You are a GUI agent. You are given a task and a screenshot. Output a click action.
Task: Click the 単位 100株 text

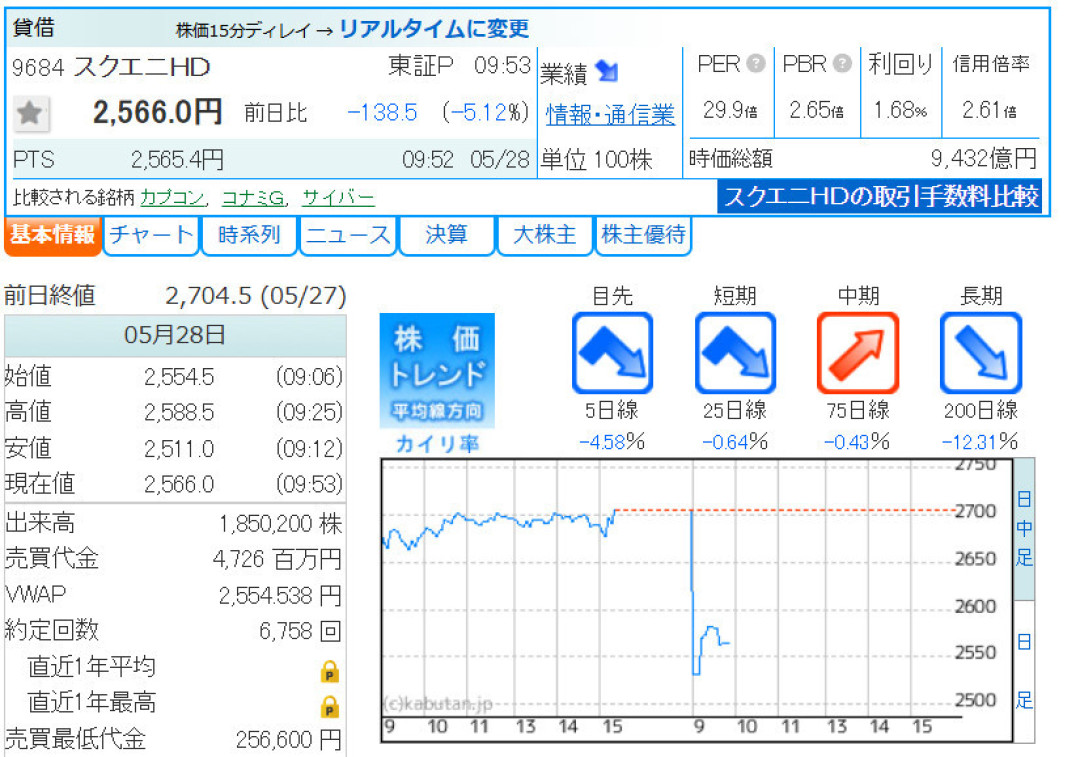click(x=596, y=160)
